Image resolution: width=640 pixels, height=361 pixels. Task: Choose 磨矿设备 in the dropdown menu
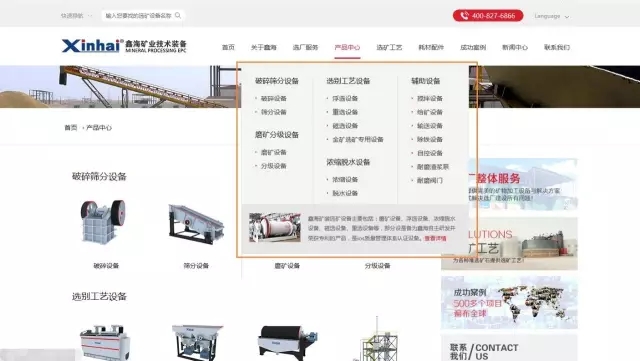click(273, 152)
